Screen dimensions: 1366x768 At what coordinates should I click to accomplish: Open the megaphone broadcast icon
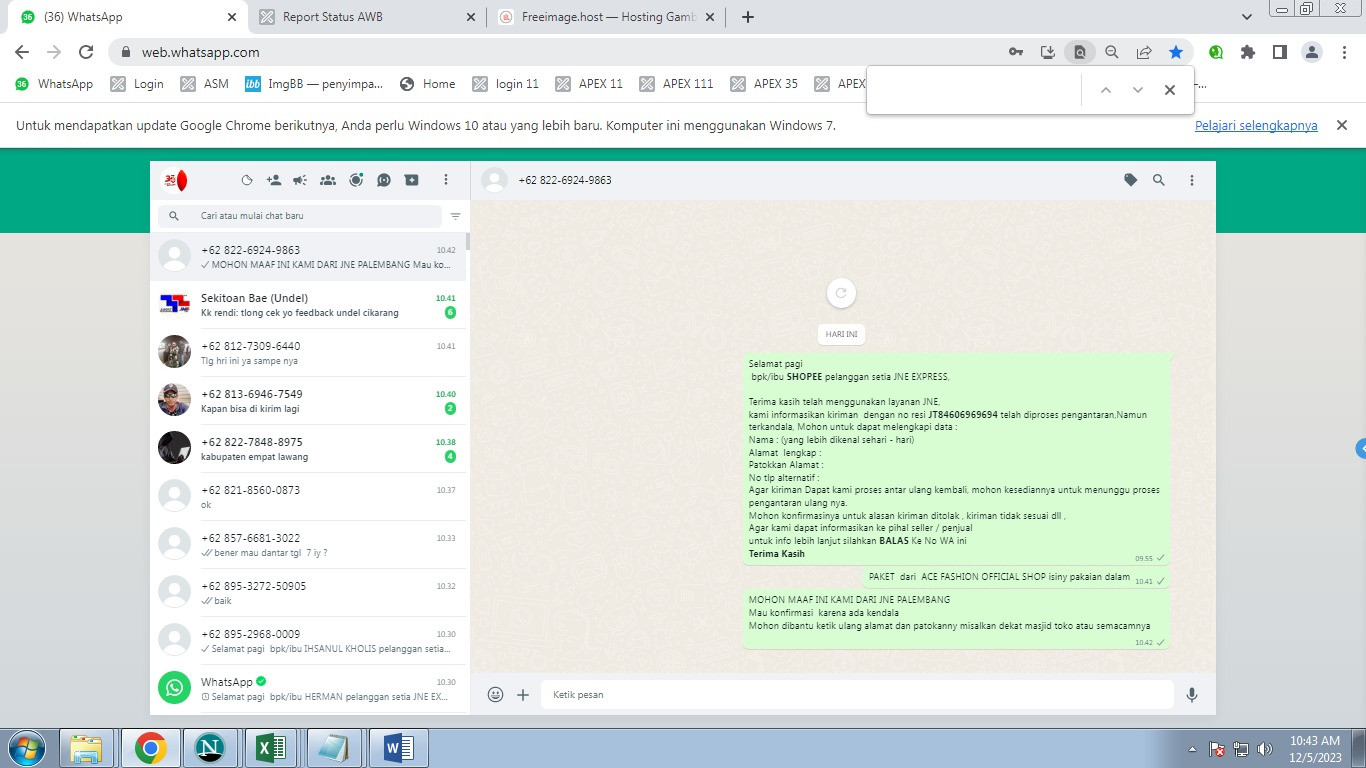click(300, 180)
